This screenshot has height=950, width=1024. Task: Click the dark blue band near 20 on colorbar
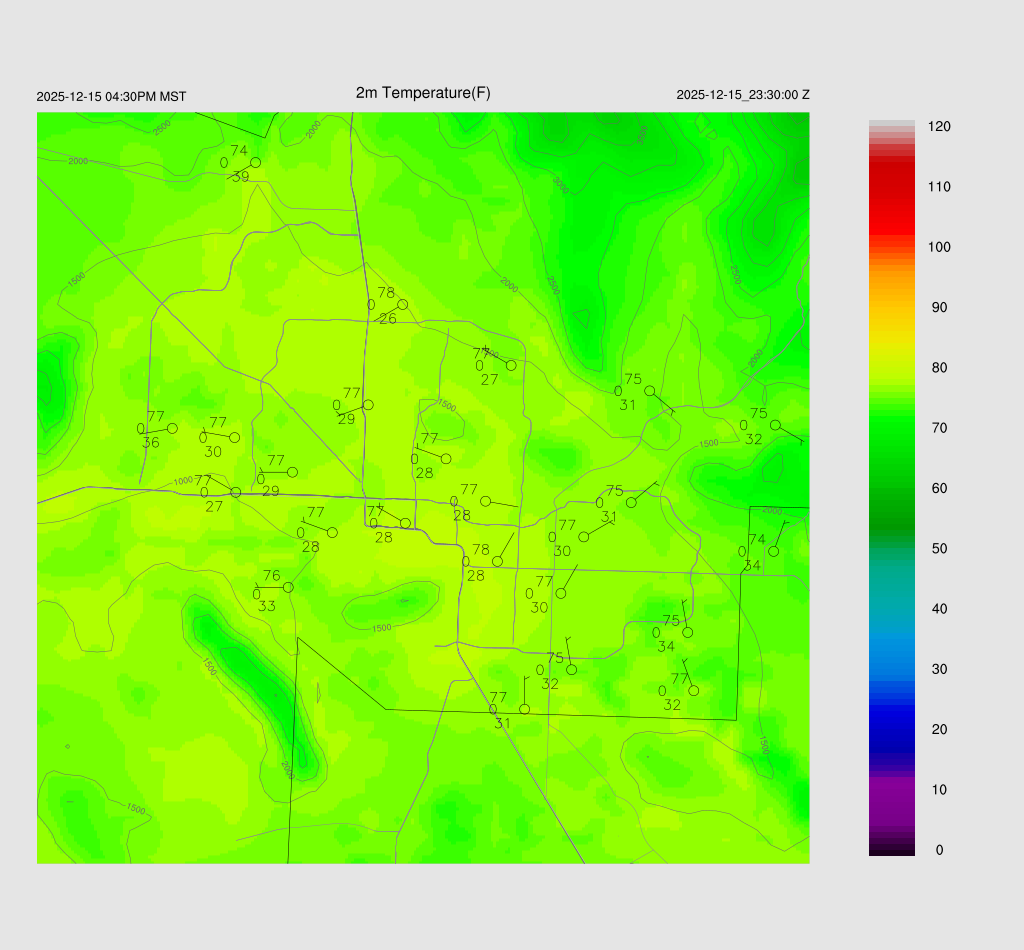(891, 729)
